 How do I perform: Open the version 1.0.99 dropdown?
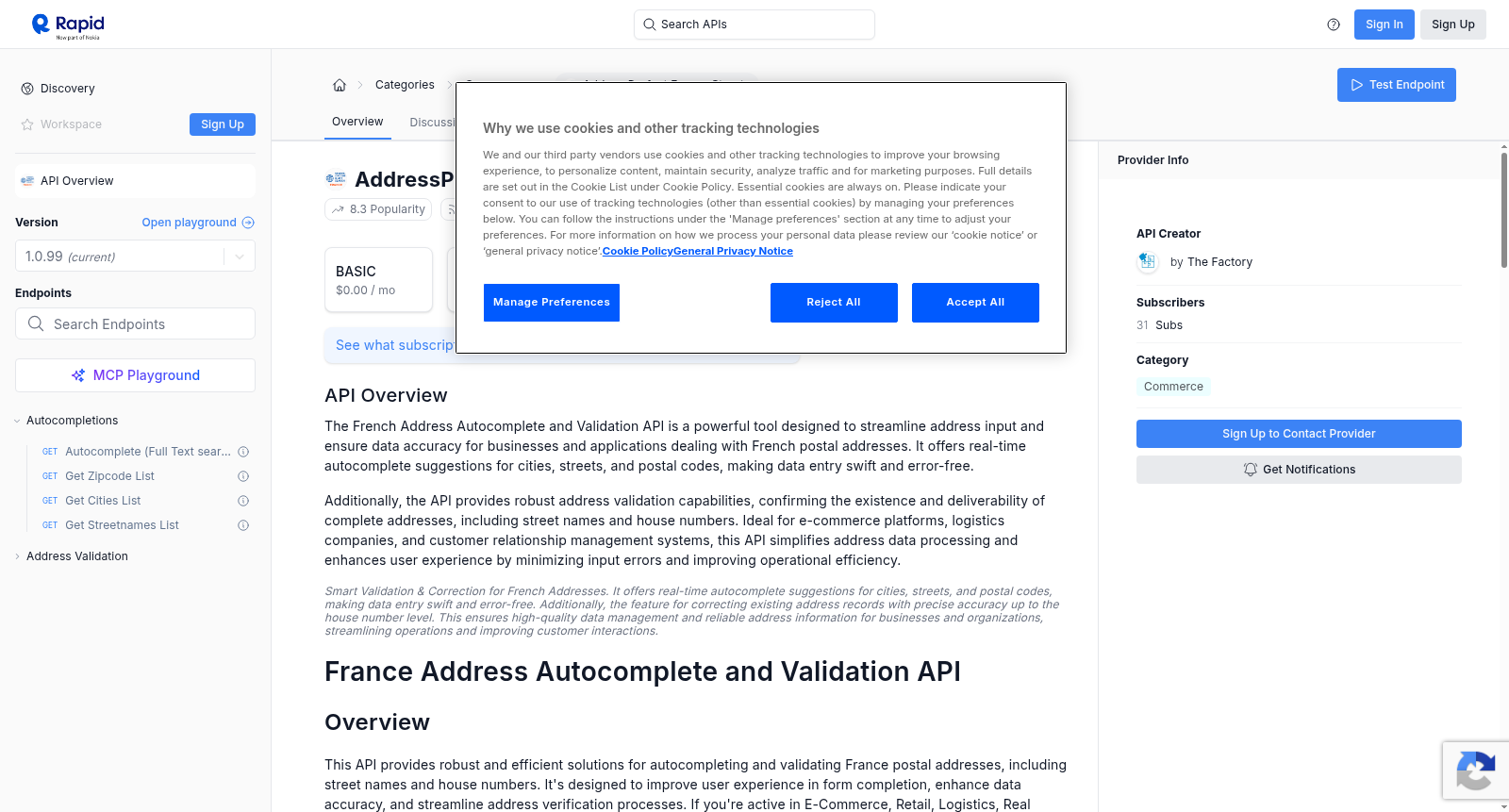pos(135,257)
